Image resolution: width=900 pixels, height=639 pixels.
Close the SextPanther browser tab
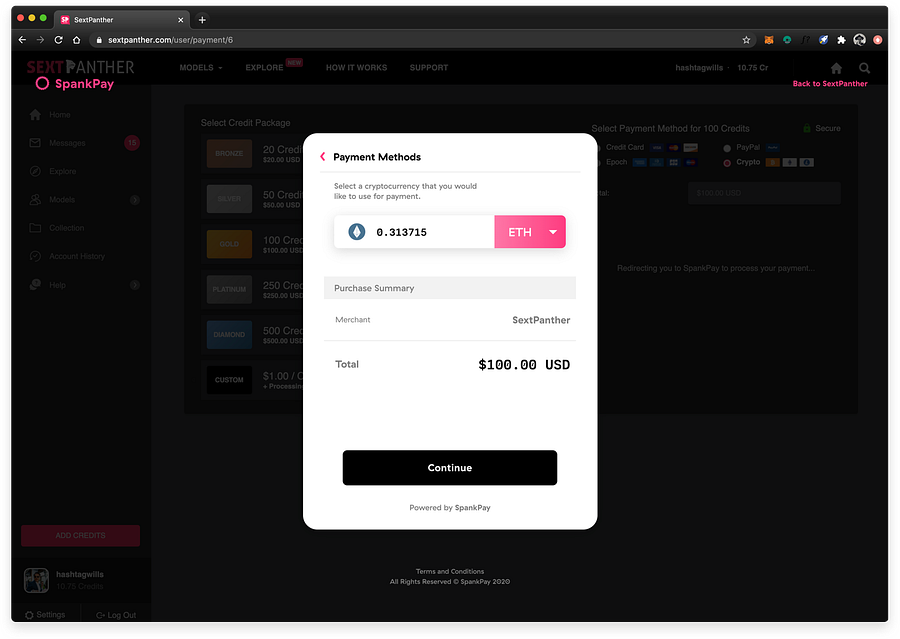(181, 20)
